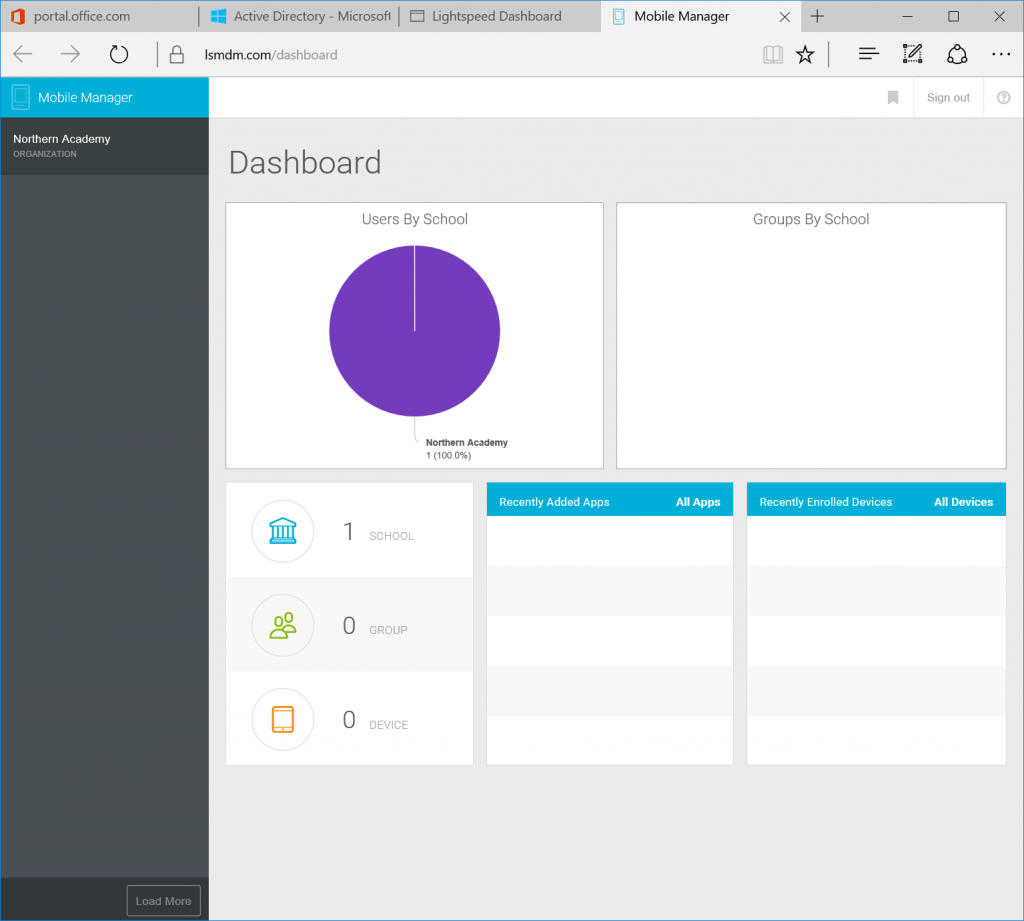1024x921 pixels.
Task: Click the 1 SCHOOL count
Action: pyautogui.click(x=378, y=532)
